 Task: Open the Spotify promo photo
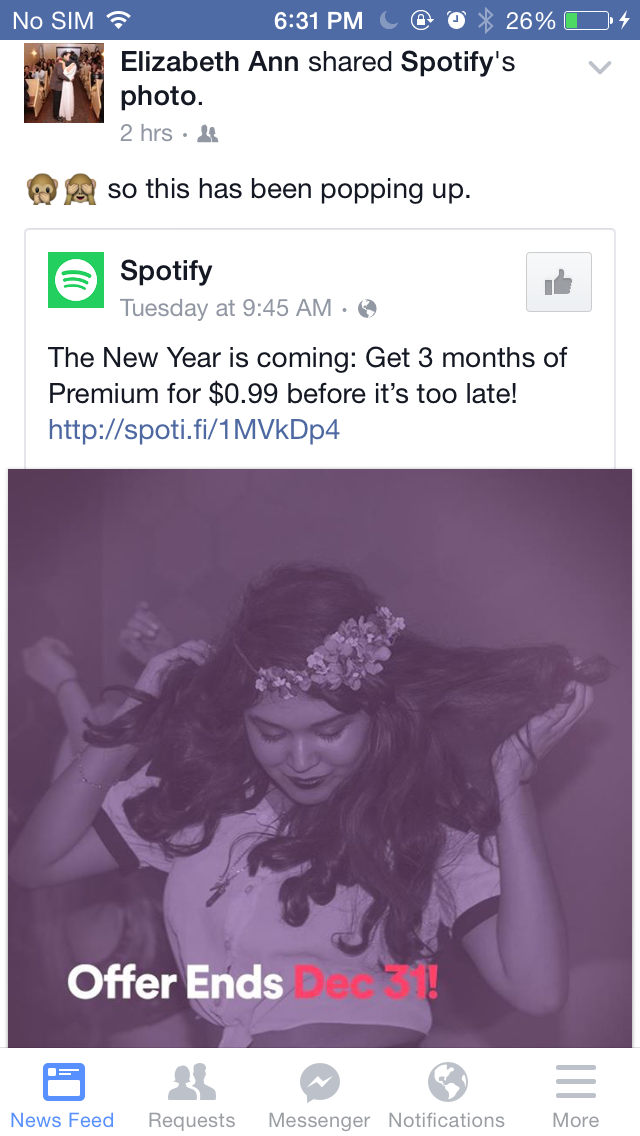tap(320, 757)
